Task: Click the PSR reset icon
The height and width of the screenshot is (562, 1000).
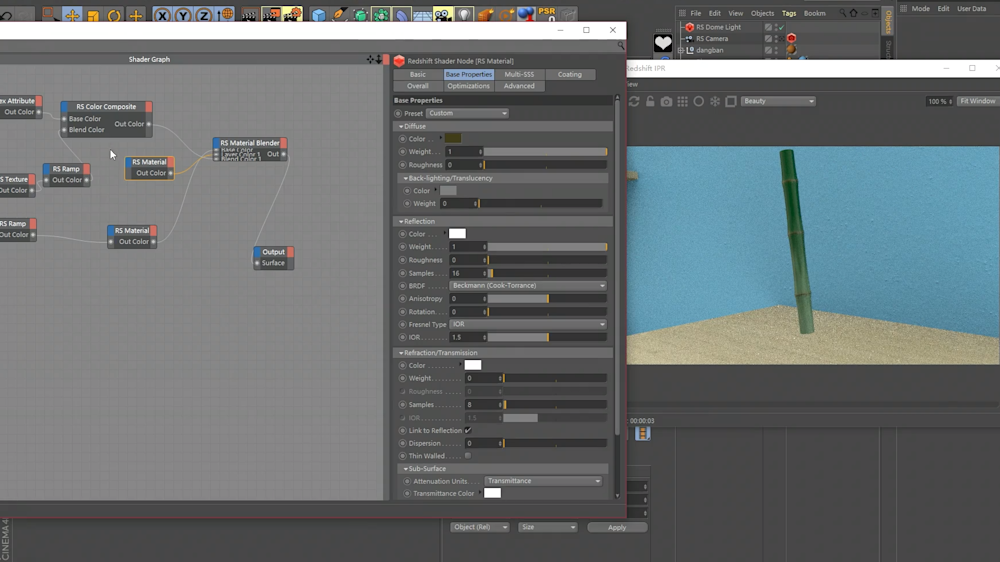Action: point(546,15)
